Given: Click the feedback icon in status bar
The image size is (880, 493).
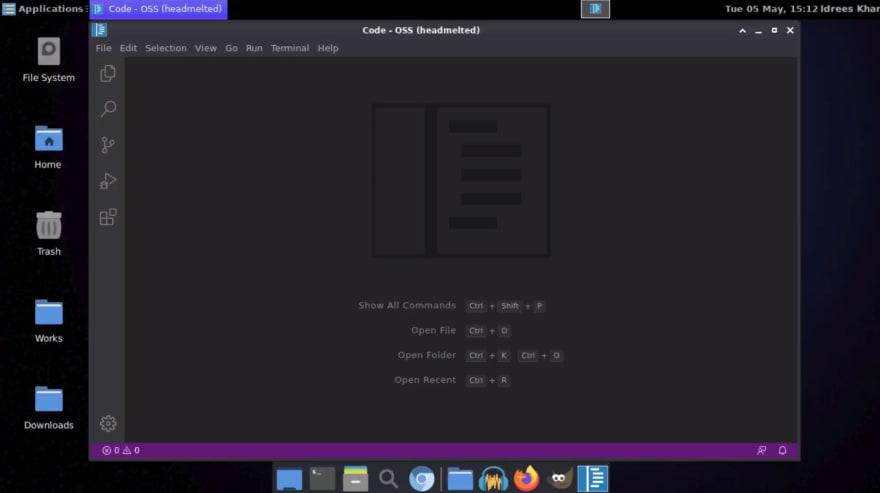Looking at the screenshot, I should [762, 450].
